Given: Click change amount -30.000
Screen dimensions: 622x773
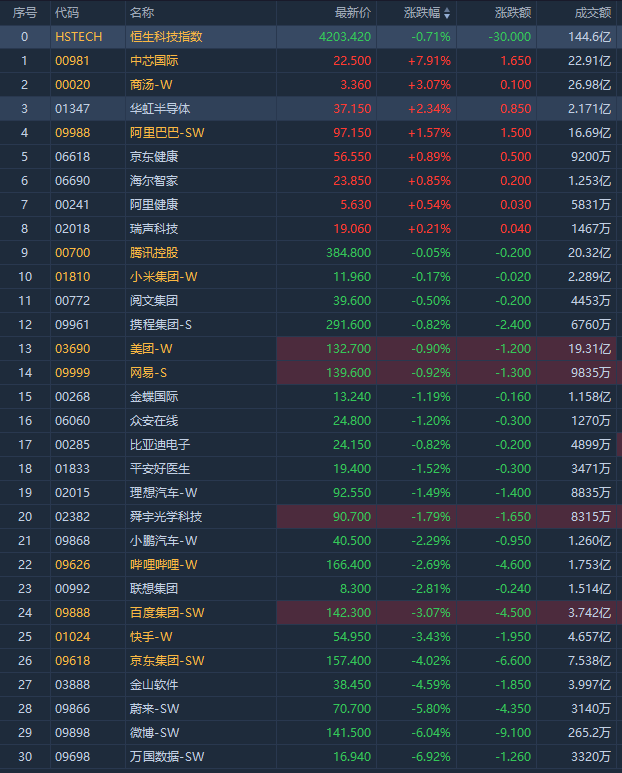Looking at the screenshot, I should tap(510, 36).
